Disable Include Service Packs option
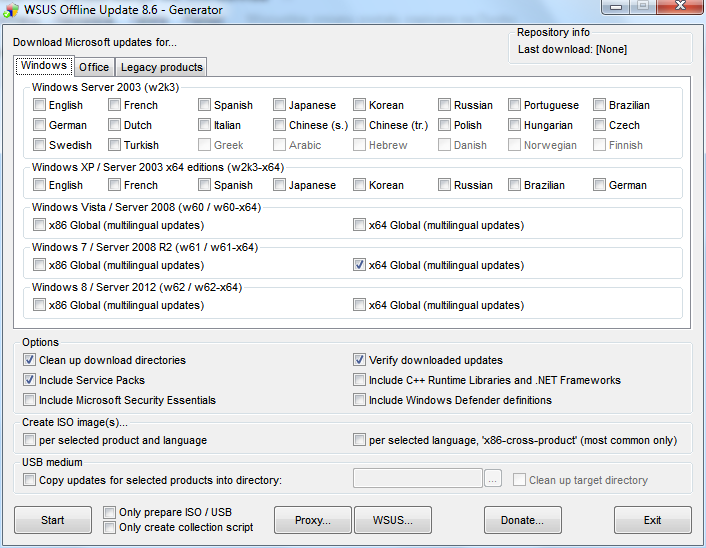This screenshot has height=548, width=706. 30,380
